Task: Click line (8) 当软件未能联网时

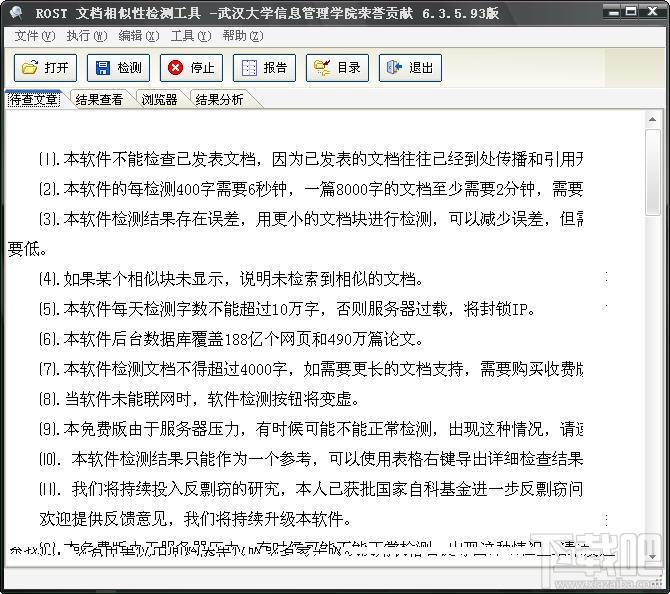Action: coord(199,399)
